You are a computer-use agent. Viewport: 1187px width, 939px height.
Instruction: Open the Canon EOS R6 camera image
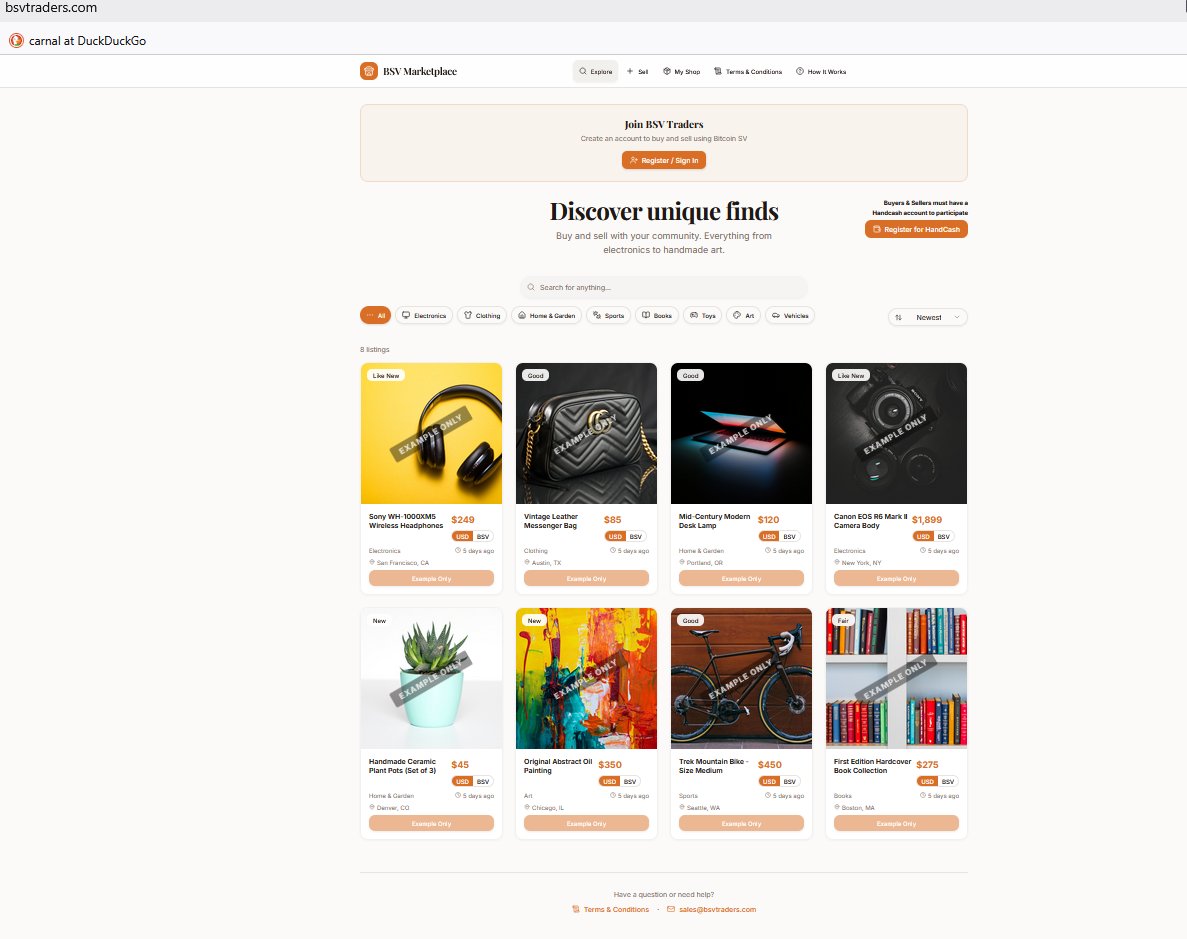(x=896, y=433)
